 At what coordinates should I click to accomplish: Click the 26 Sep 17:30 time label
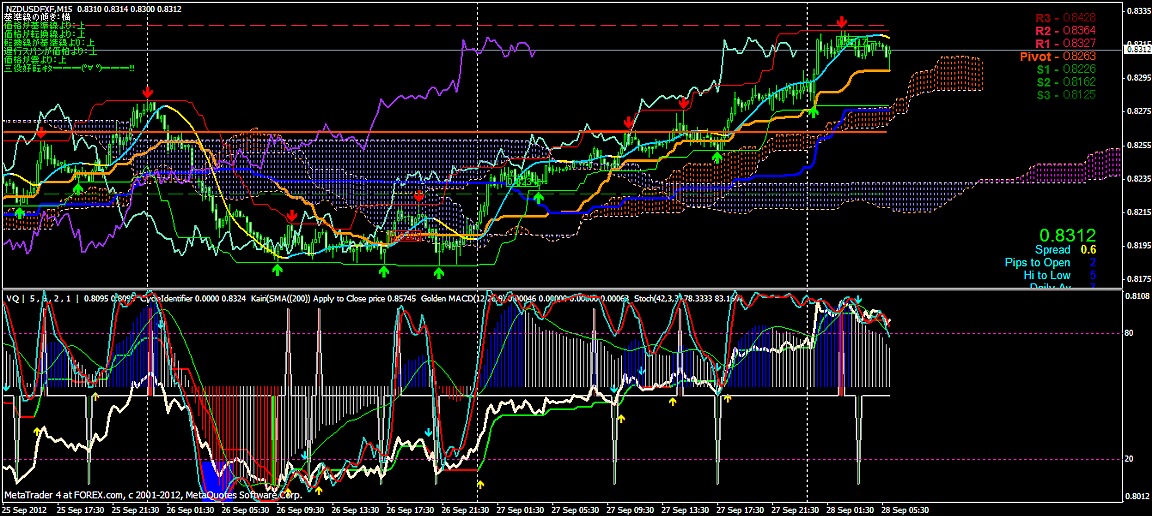tap(410, 509)
